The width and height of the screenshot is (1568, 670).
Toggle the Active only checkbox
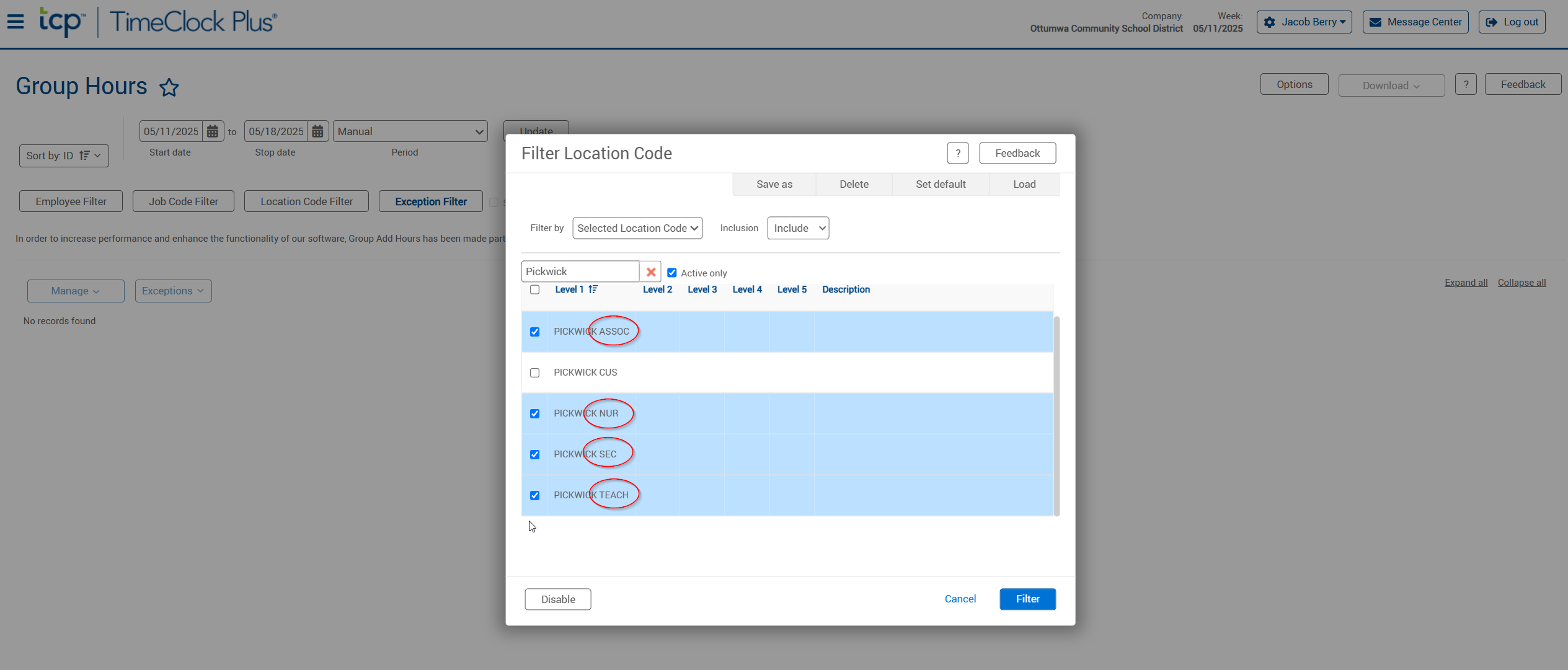[x=671, y=273]
